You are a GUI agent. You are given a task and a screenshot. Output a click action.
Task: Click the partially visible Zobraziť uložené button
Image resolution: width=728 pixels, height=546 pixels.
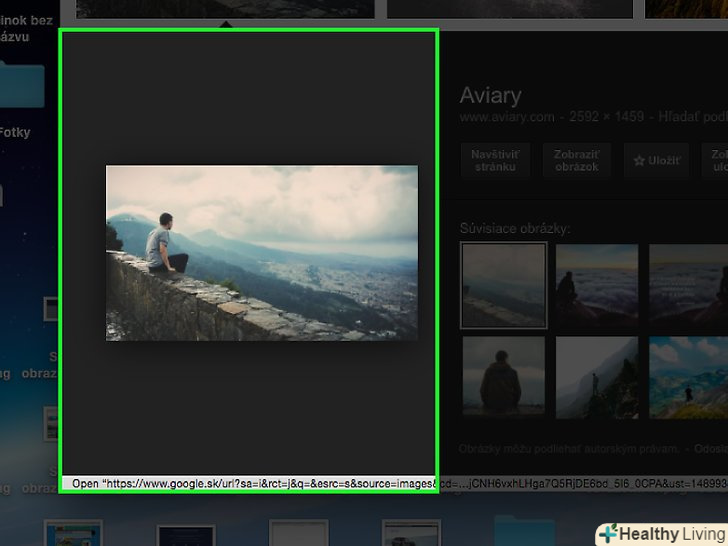717,160
